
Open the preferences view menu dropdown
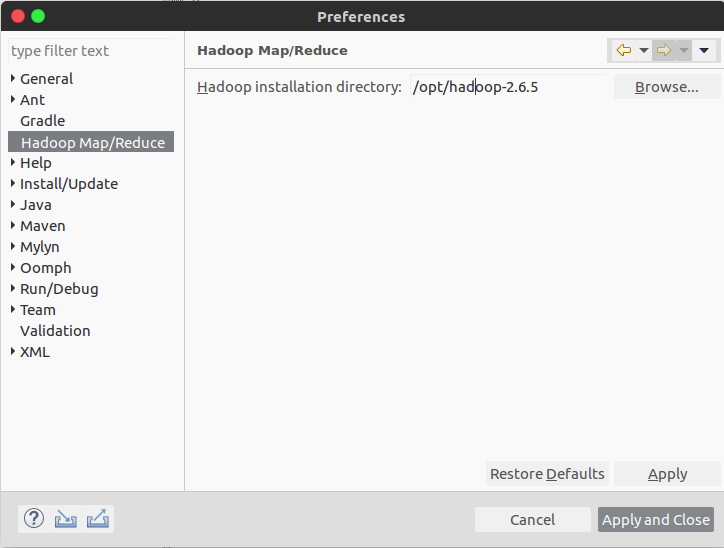click(x=704, y=50)
